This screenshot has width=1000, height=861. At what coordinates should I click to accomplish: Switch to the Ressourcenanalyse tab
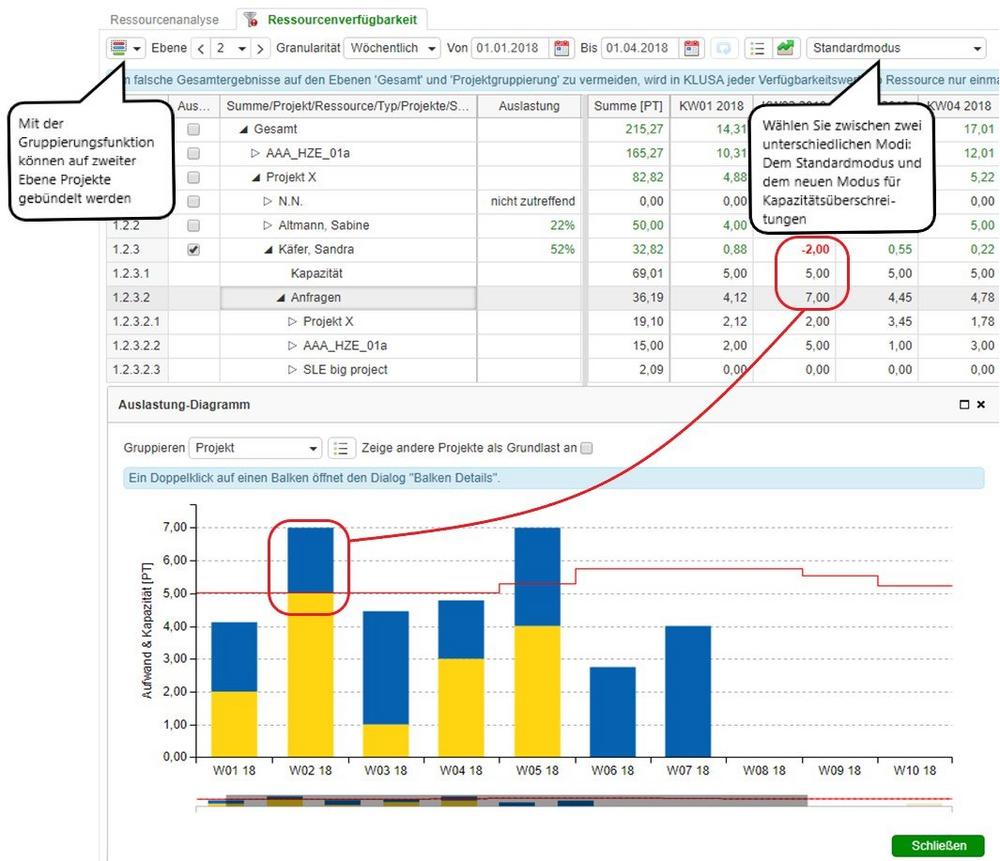[164, 19]
